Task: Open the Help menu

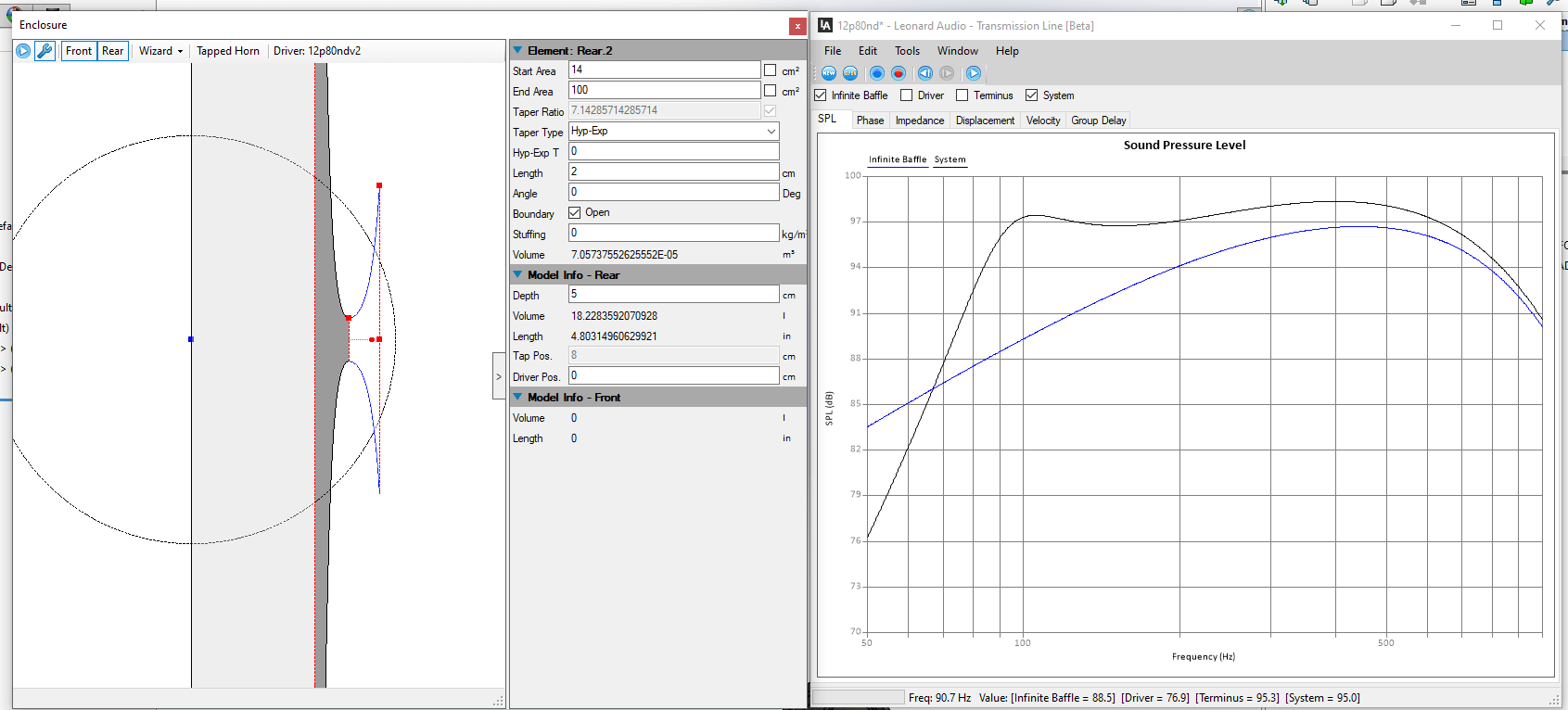Action: pos(1007,51)
